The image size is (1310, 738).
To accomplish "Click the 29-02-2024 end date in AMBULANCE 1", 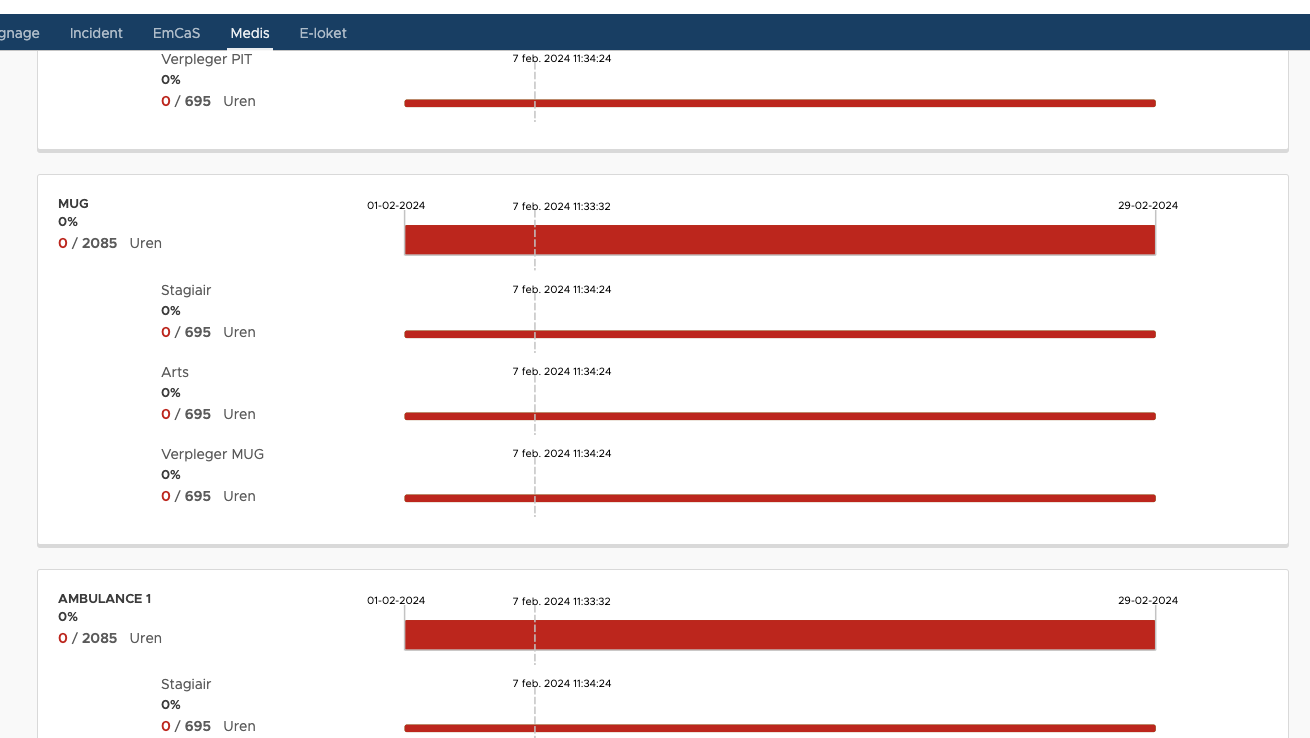I will click(1148, 601).
